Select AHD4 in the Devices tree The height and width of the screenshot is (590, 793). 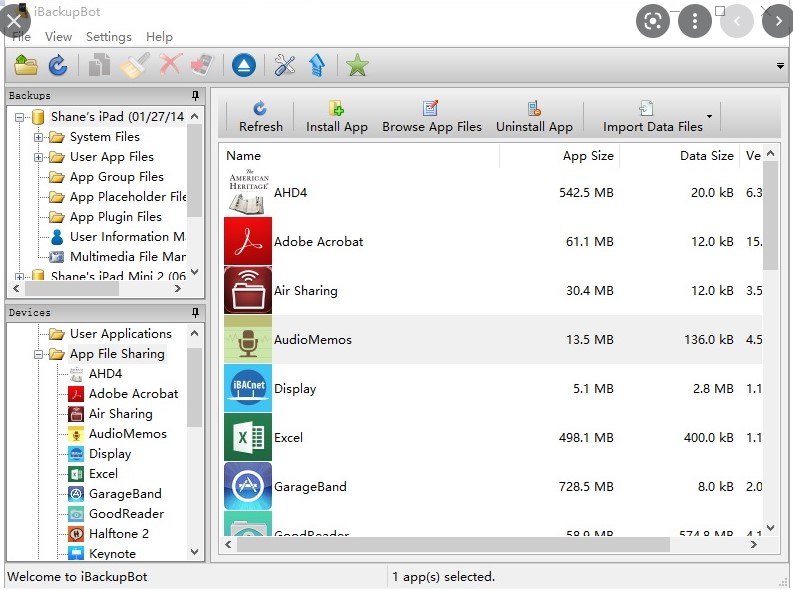105,374
